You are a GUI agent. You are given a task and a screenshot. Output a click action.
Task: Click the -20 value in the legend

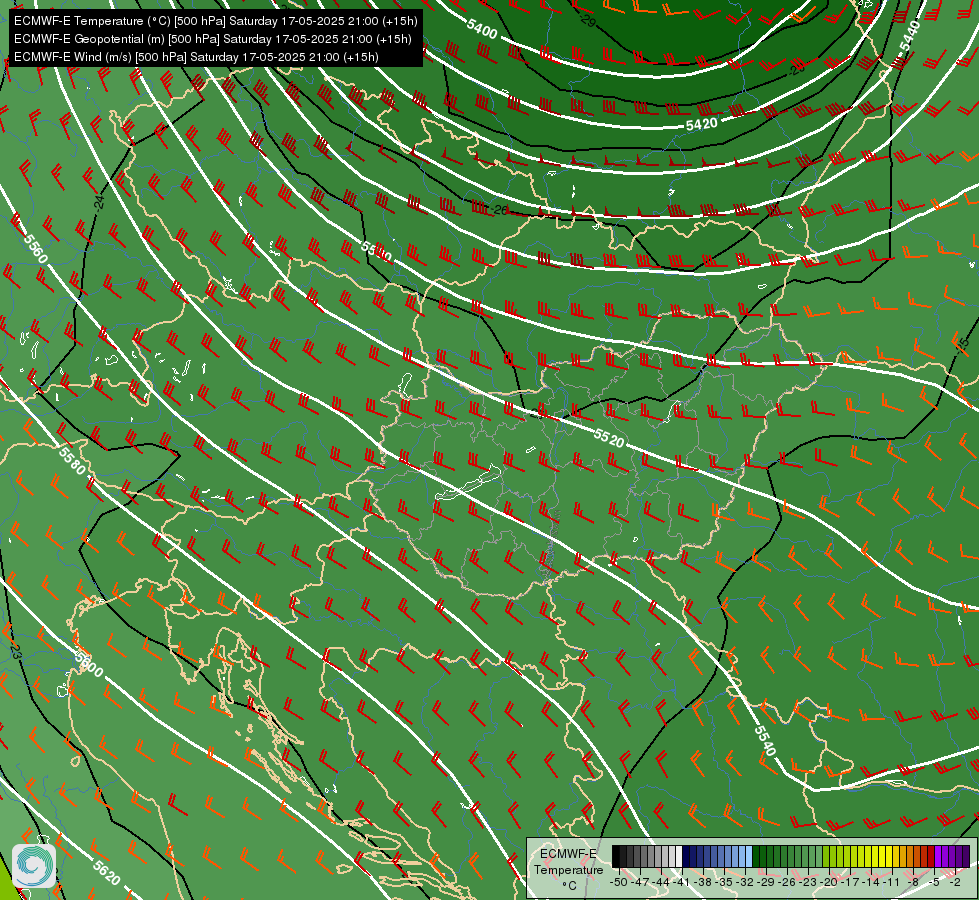coord(830,882)
